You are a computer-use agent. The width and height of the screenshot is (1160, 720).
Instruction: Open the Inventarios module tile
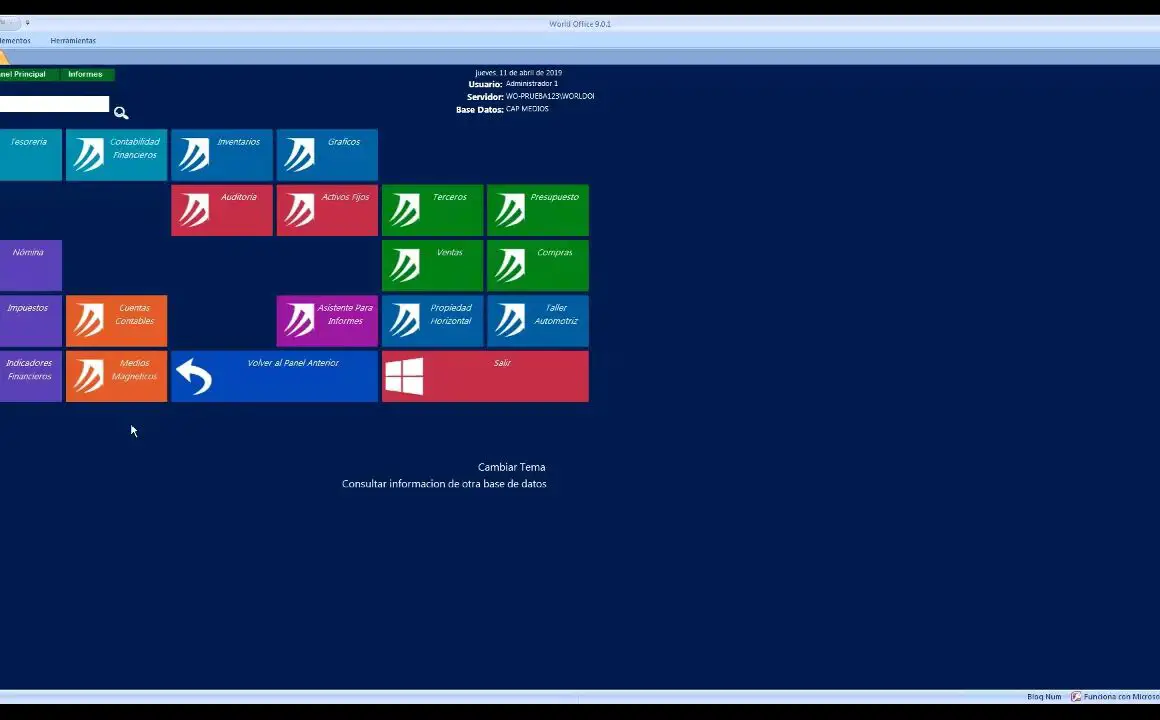[222, 155]
